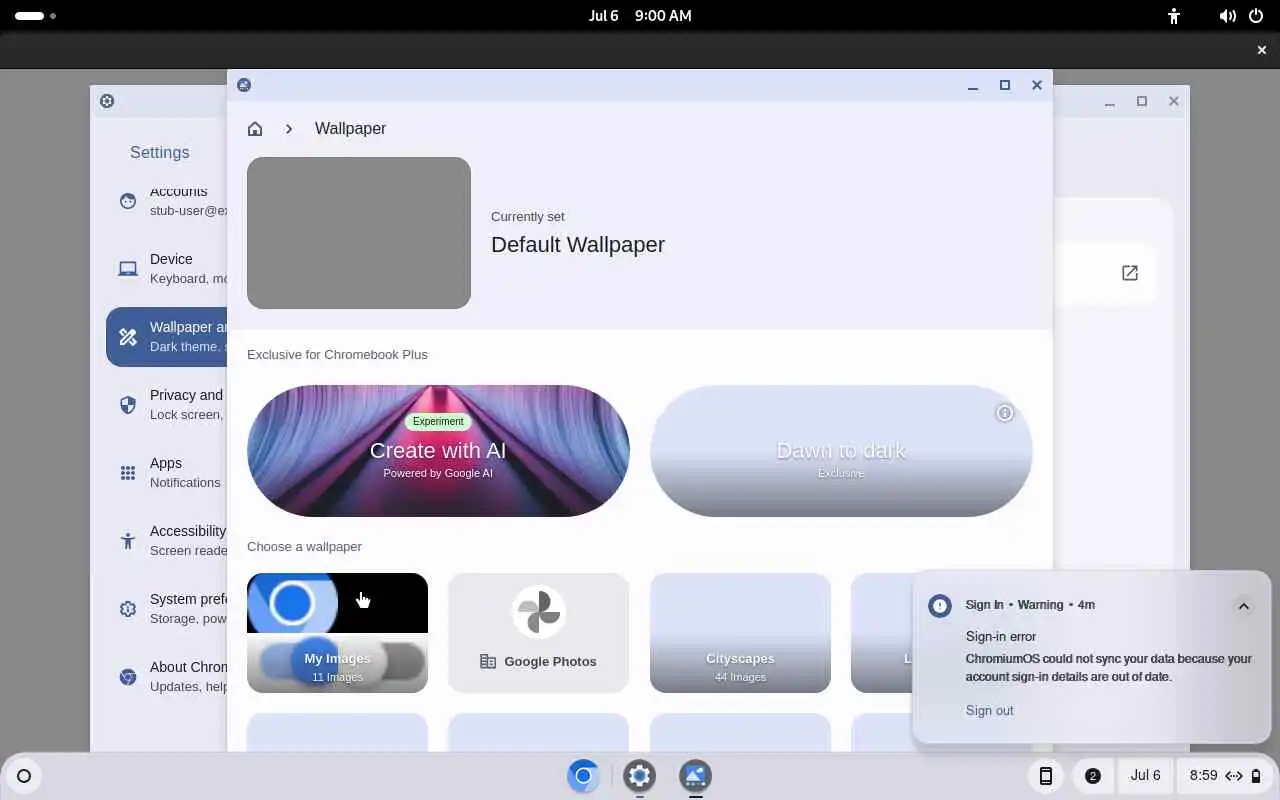Click the Jul 6 9:00 AM clock
Screen dimensions: 1280x800
pyautogui.click(x=640, y=16)
